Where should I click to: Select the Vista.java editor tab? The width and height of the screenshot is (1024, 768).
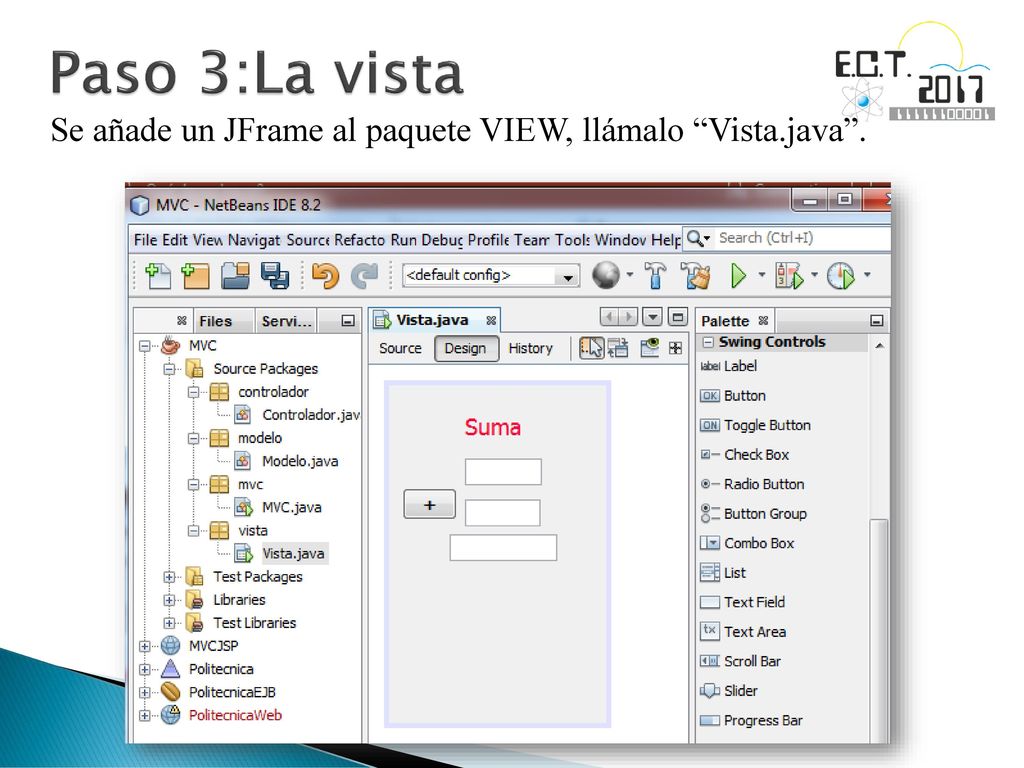(x=434, y=321)
